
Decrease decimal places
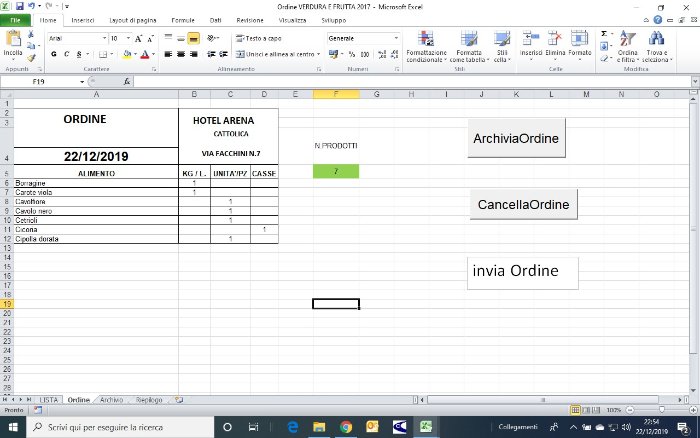(x=394, y=54)
